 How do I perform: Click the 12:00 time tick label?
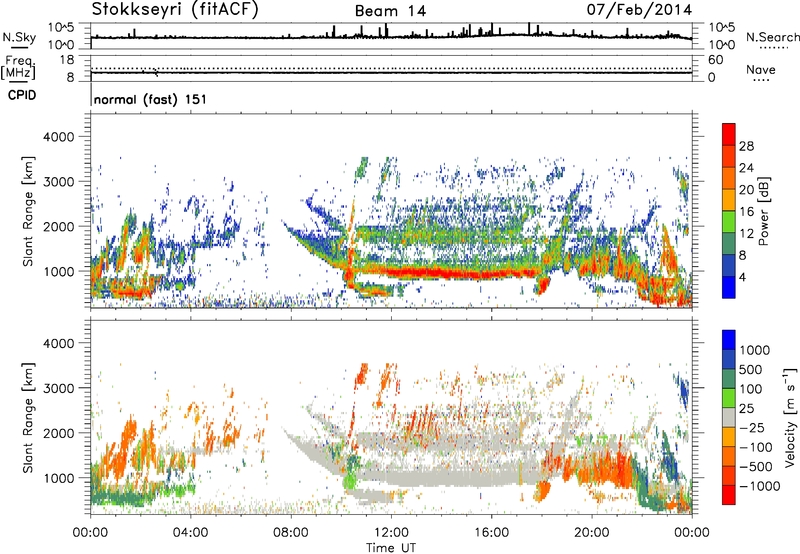pyautogui.click(x=391, y=533)
